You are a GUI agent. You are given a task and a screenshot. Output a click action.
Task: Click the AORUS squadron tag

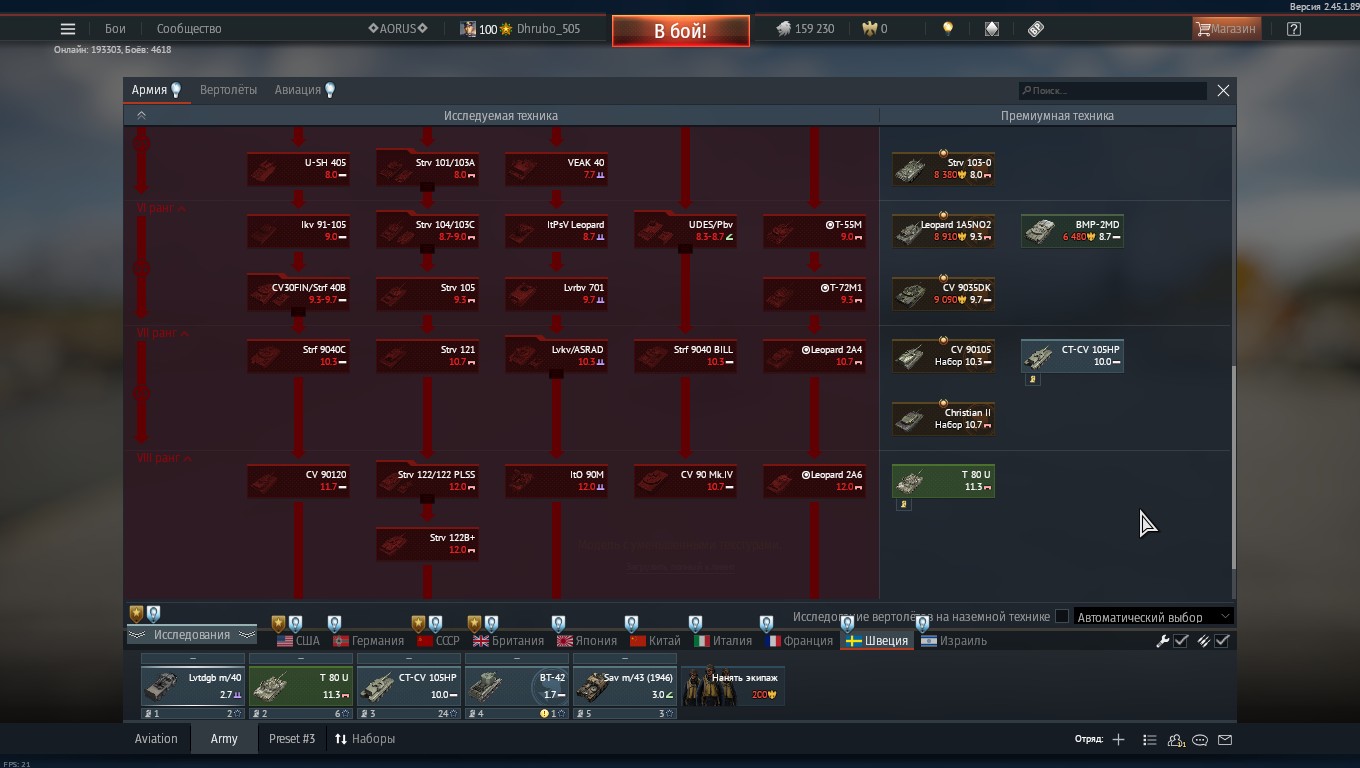tap(398, 29)
